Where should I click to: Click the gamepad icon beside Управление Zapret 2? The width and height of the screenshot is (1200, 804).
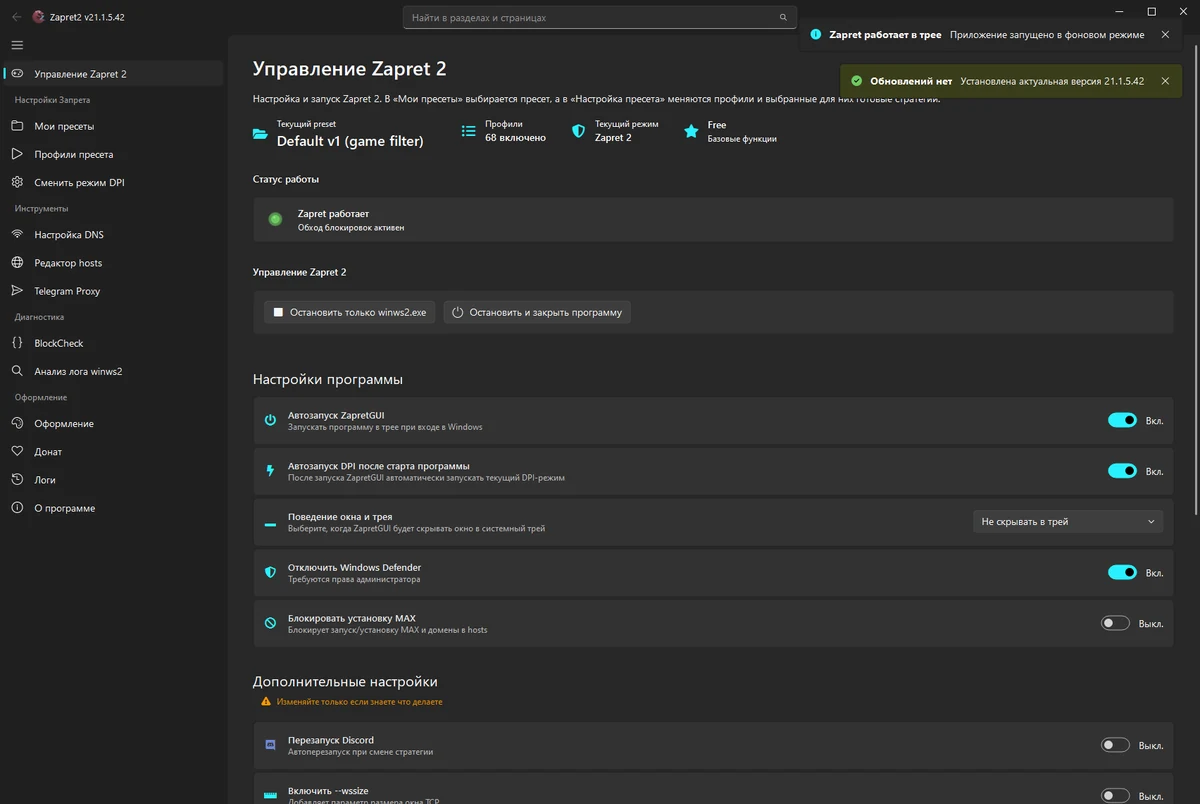tap(17, 74)
